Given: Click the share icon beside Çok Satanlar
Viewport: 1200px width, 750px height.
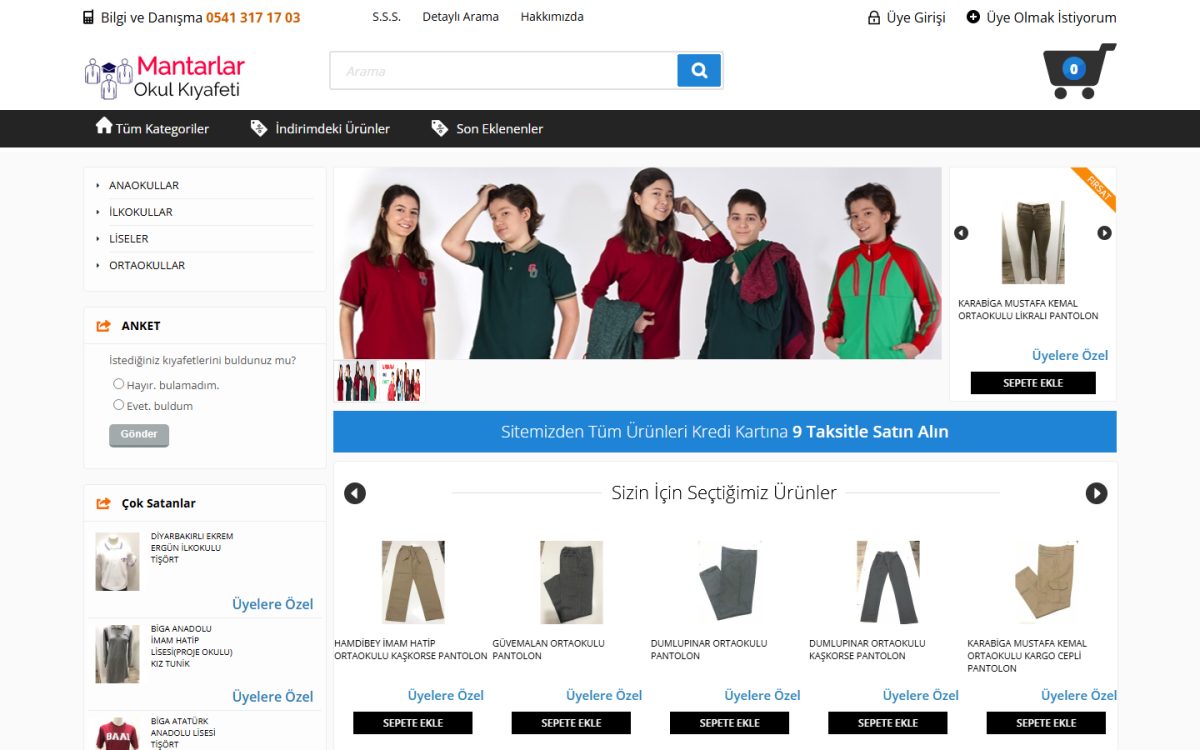Looking at the screenshot, I should 103,503.
